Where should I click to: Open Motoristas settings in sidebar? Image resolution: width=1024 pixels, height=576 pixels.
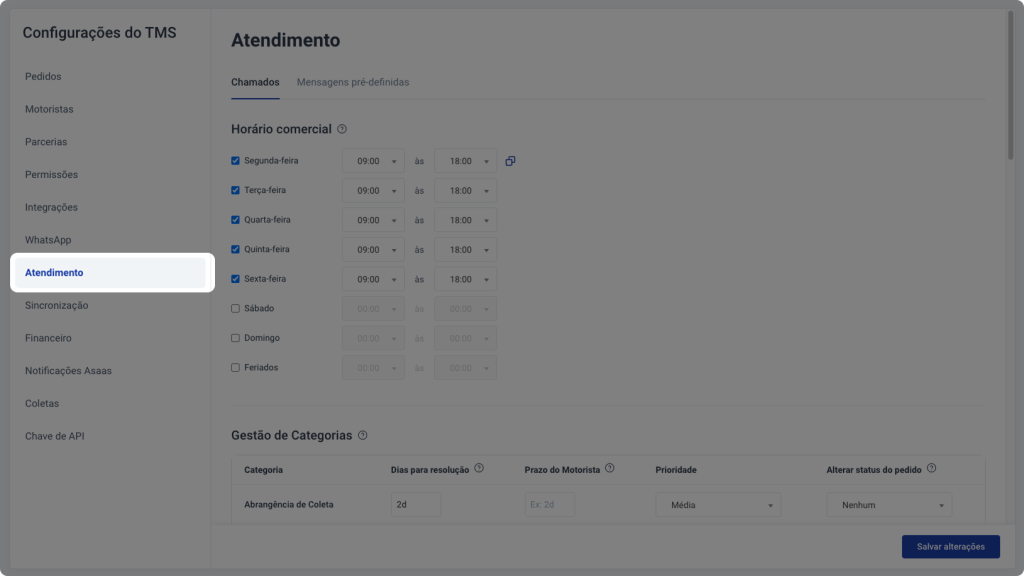[49, 109]
